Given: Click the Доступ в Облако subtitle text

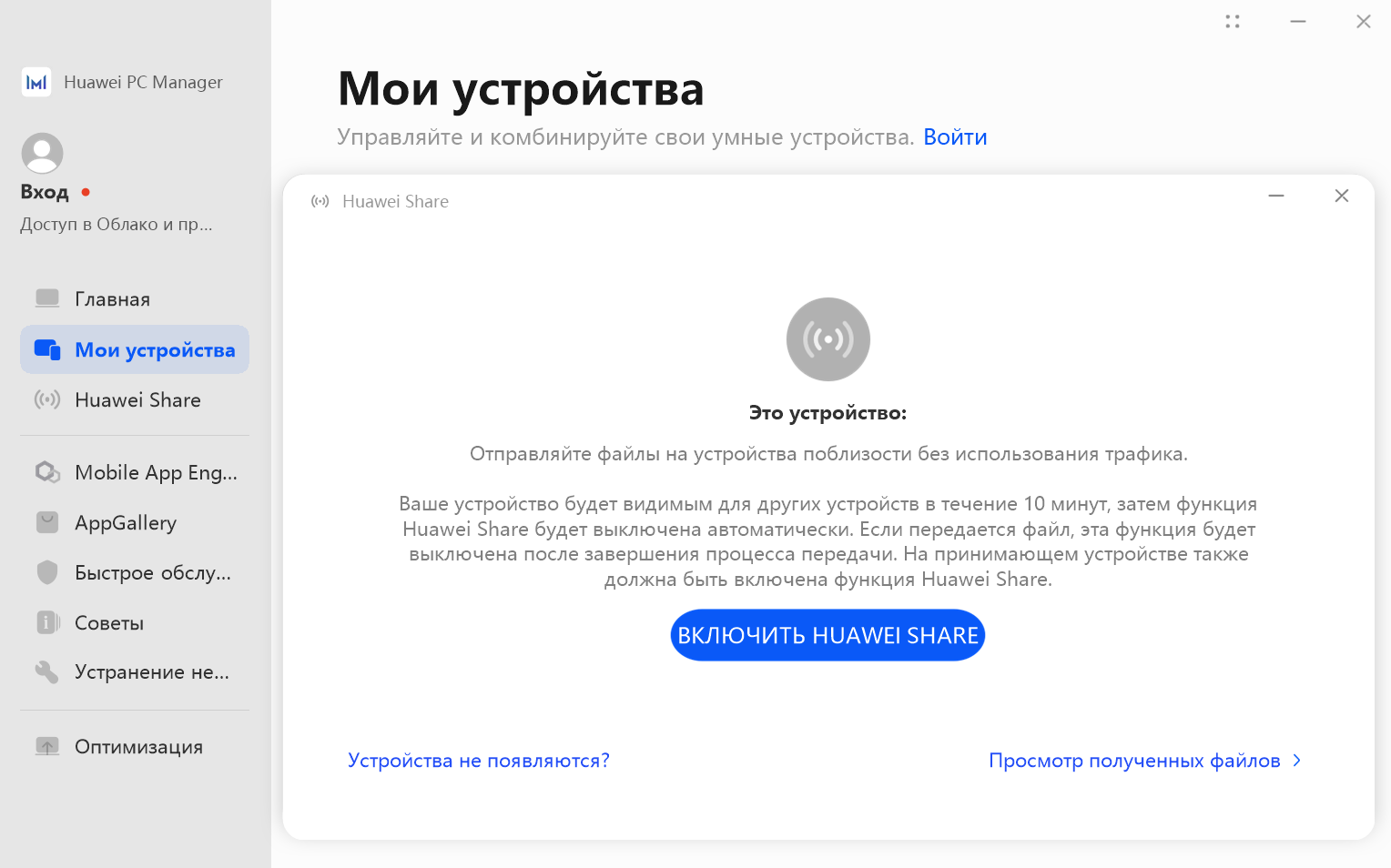Looking at the screenshot, I should coord(117,224).
